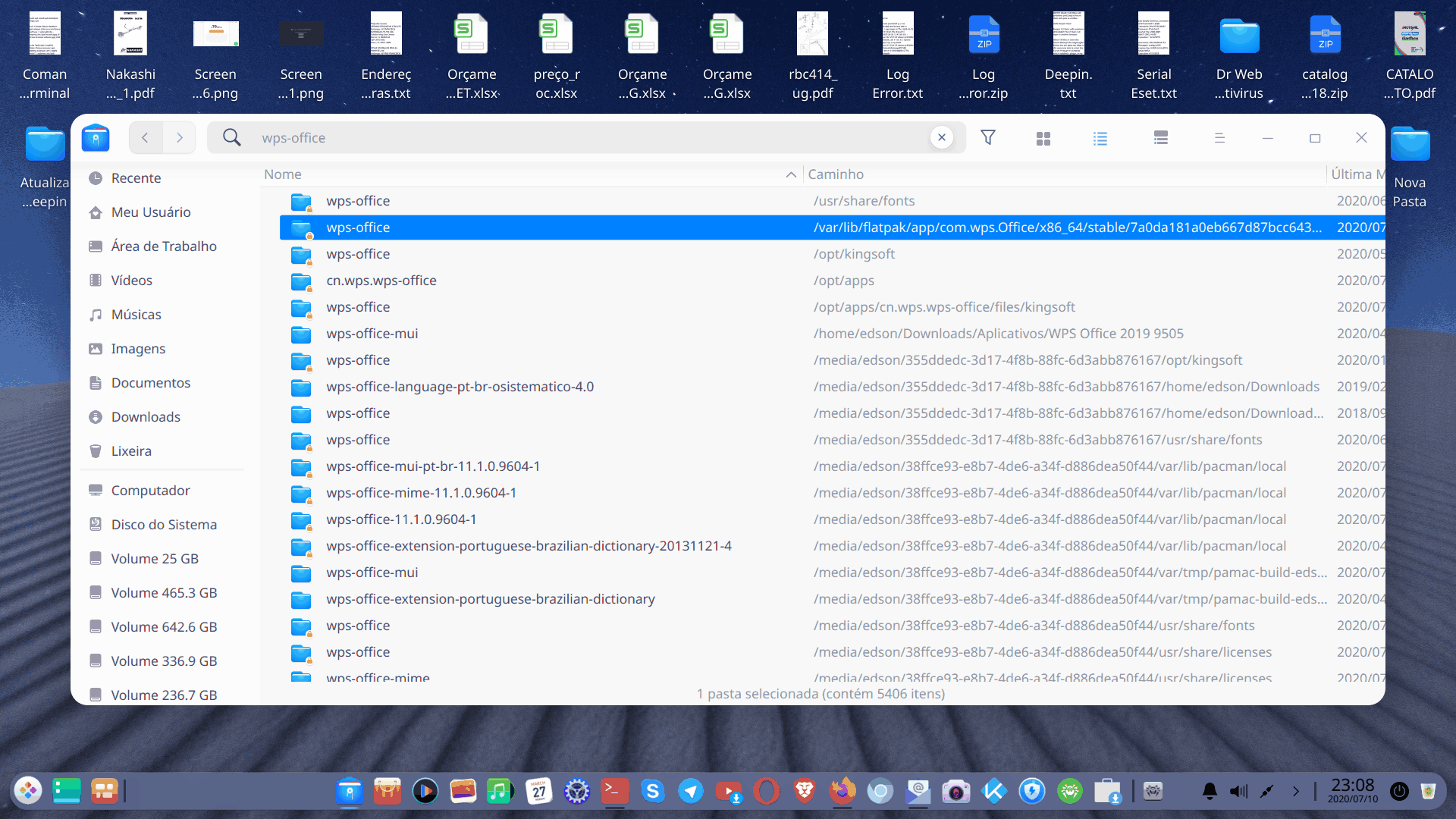The image size is (1456, 819).
Task: Select wps-office-mime-11.1.0.9604-1 folder
Action: tap(422, 493)
